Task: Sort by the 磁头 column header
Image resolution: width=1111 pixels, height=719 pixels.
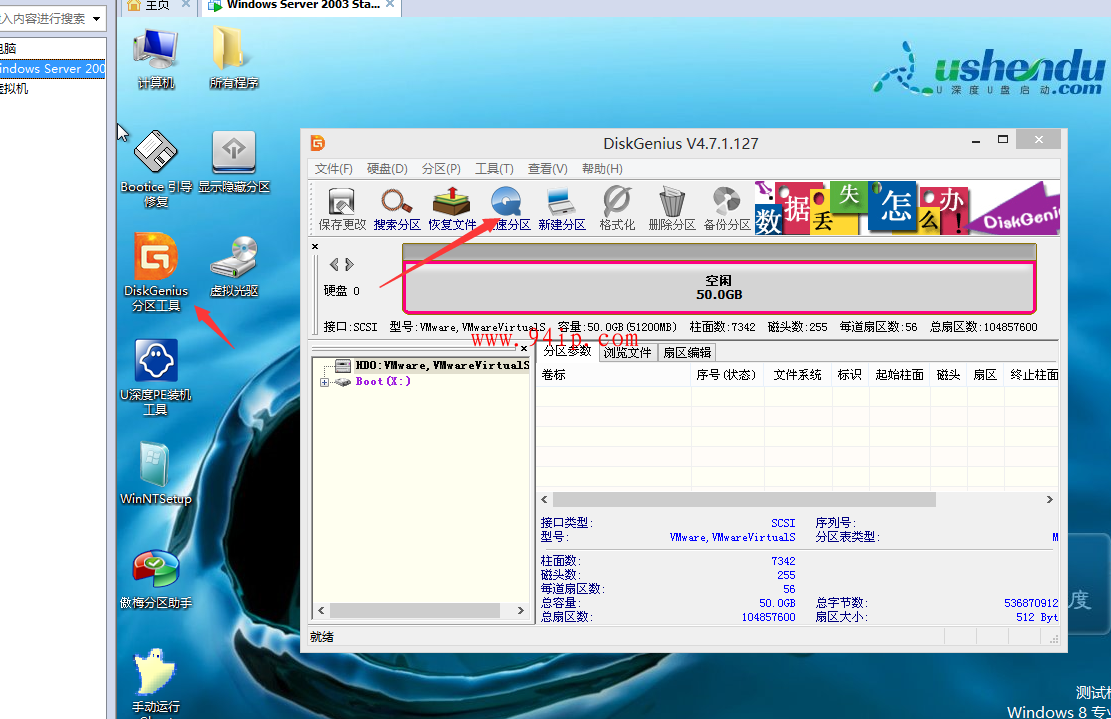Action: (949, 375)
